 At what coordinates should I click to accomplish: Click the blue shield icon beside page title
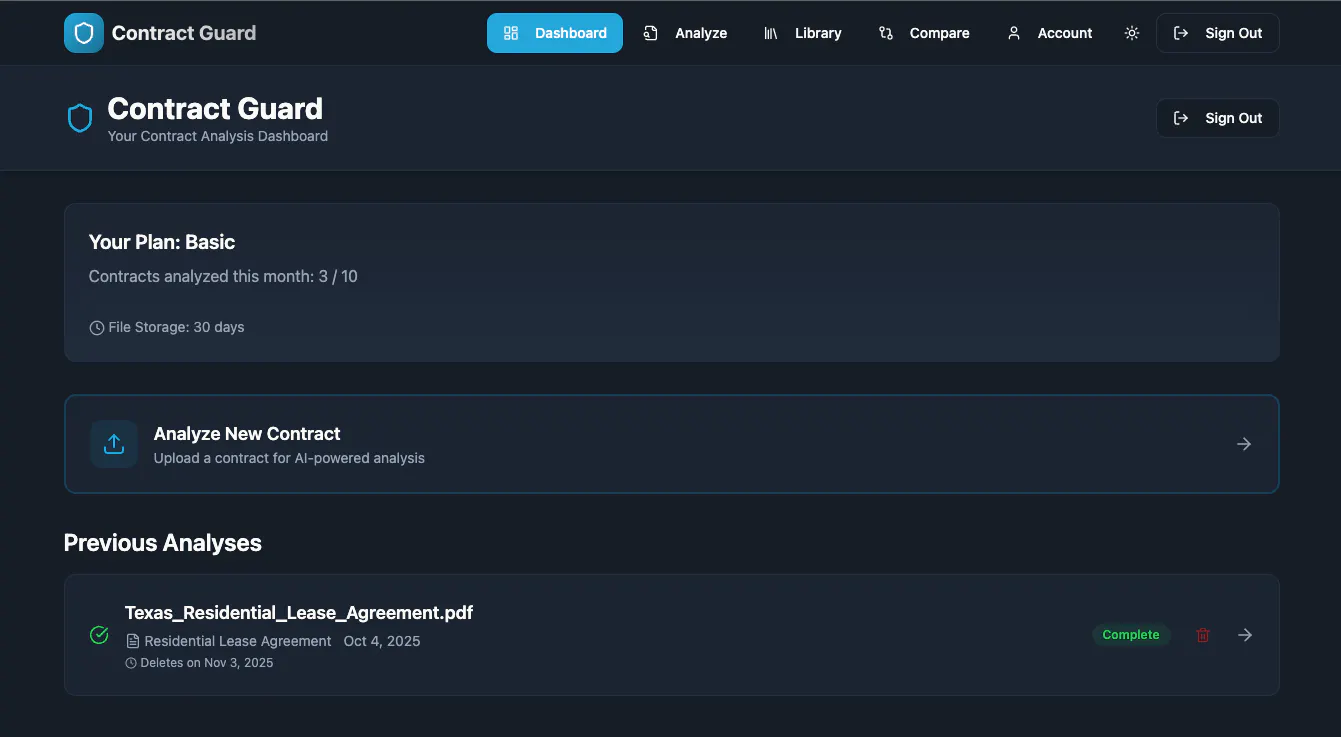pos(80,118)
